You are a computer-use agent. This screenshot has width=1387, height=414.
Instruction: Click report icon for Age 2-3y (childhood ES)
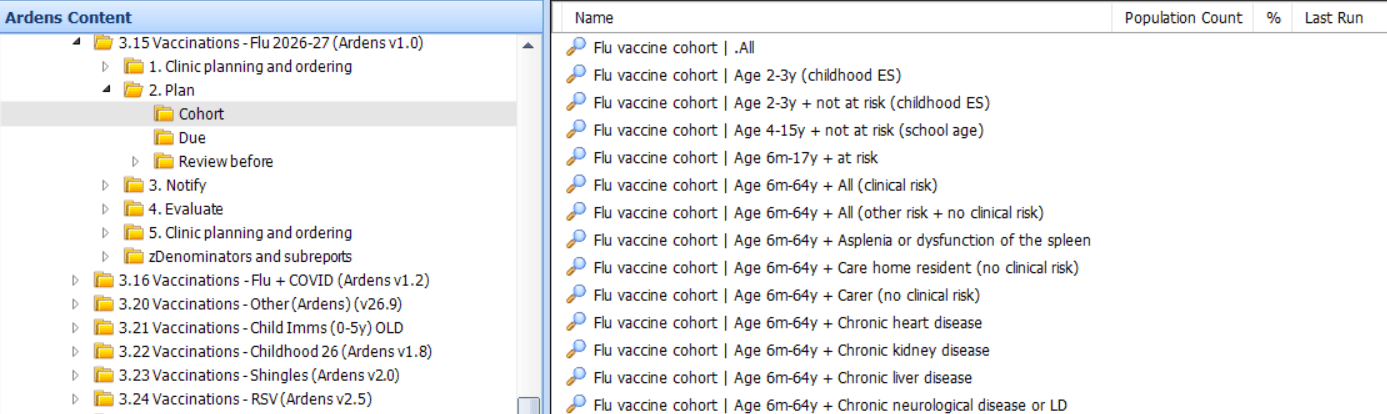coord(576,74)
